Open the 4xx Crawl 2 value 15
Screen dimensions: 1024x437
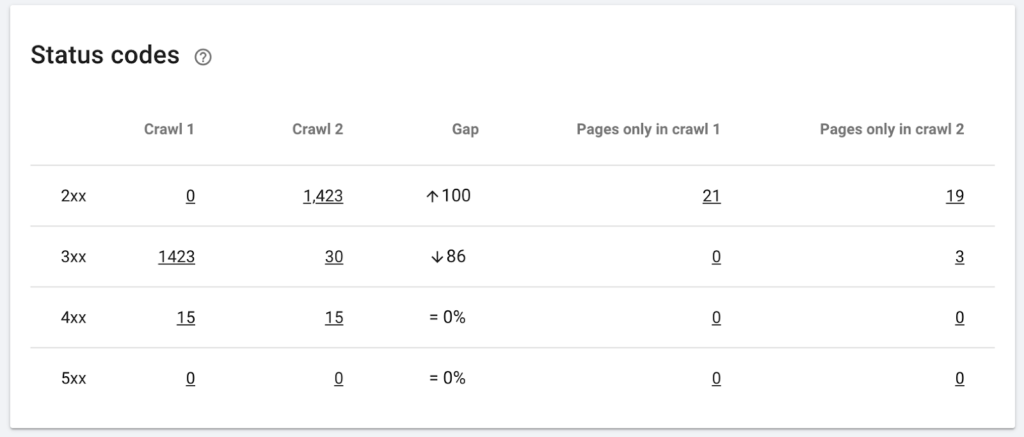click(334, 318)
